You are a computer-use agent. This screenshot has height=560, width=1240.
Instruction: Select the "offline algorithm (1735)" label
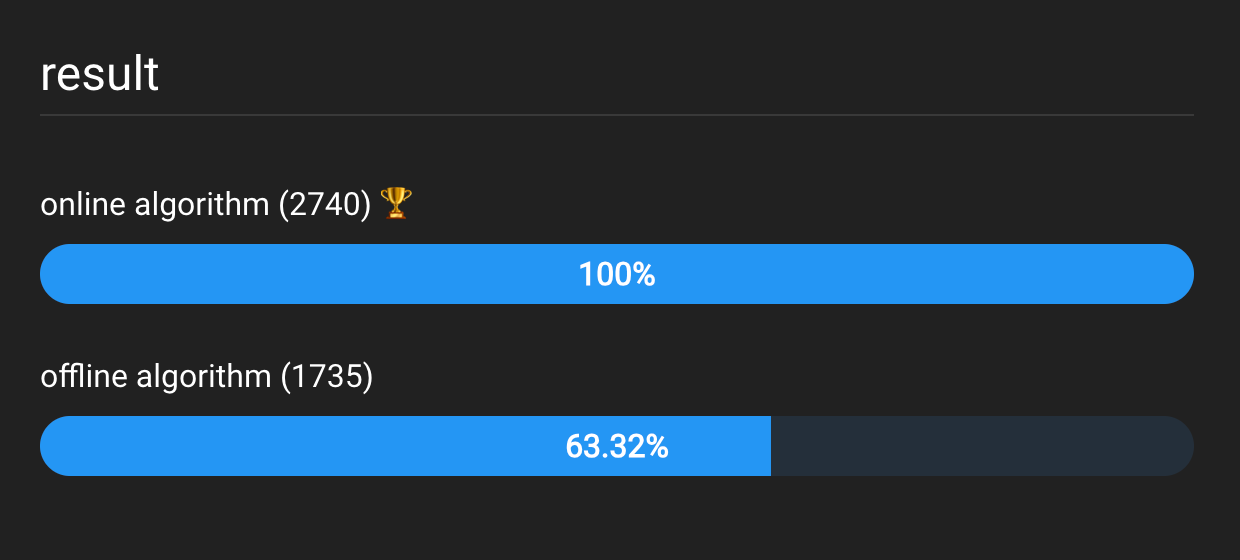click(x=206, y=377)
